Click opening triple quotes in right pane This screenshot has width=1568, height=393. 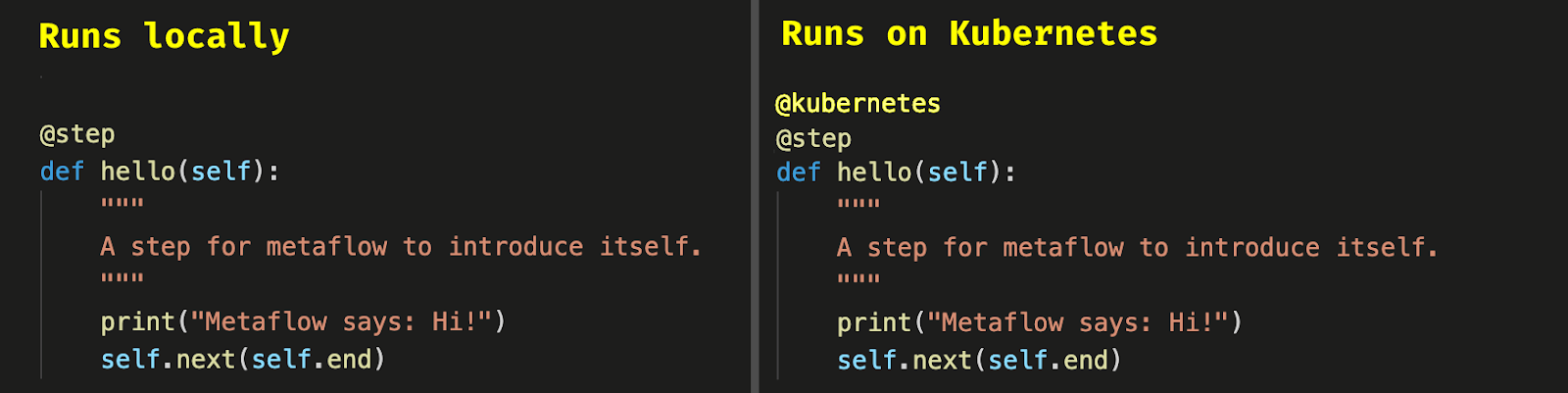[x=857, y=205]
